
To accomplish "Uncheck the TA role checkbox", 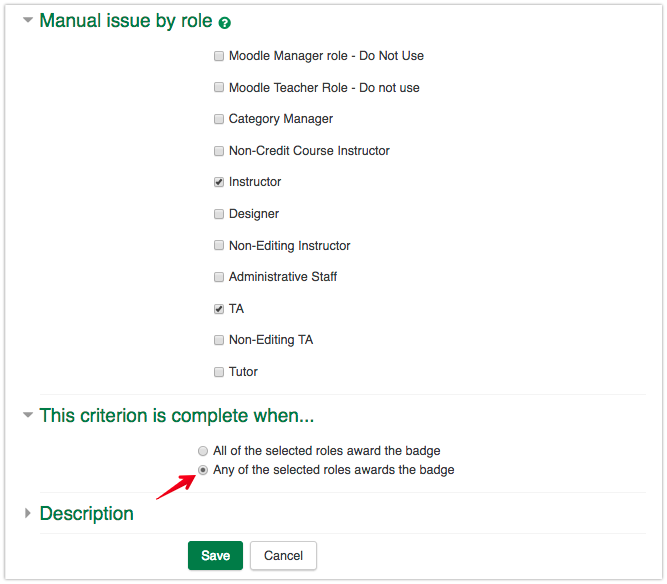I will point(219,309).
